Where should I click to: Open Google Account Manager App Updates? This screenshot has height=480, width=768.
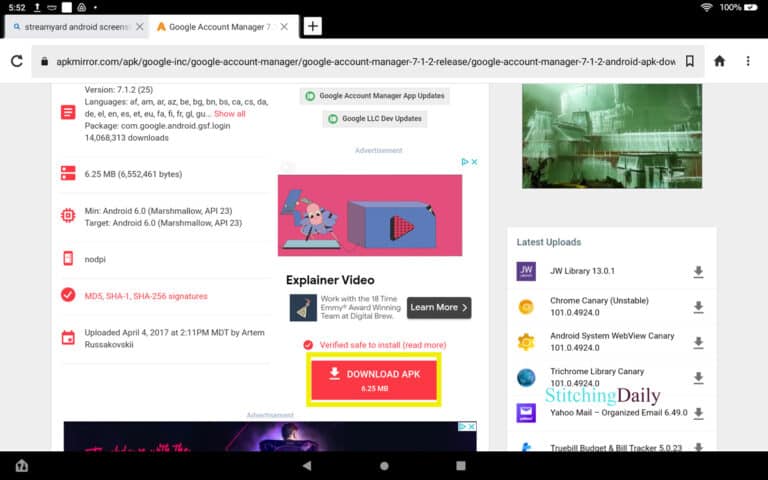(375, 96)
